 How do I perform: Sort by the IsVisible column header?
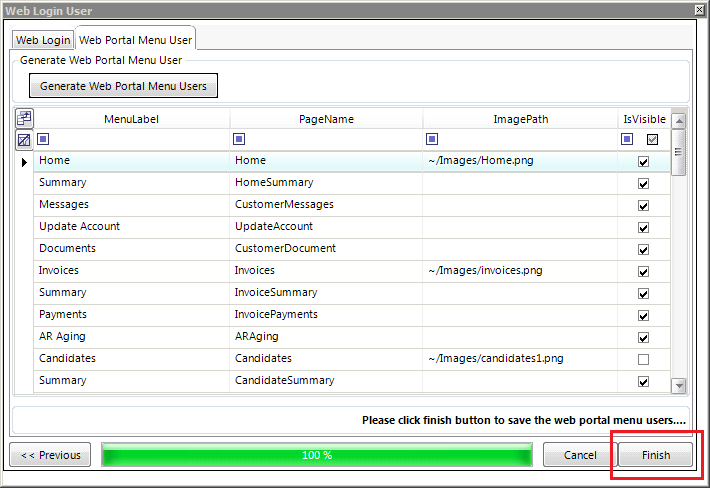click(x=644, y=119)
